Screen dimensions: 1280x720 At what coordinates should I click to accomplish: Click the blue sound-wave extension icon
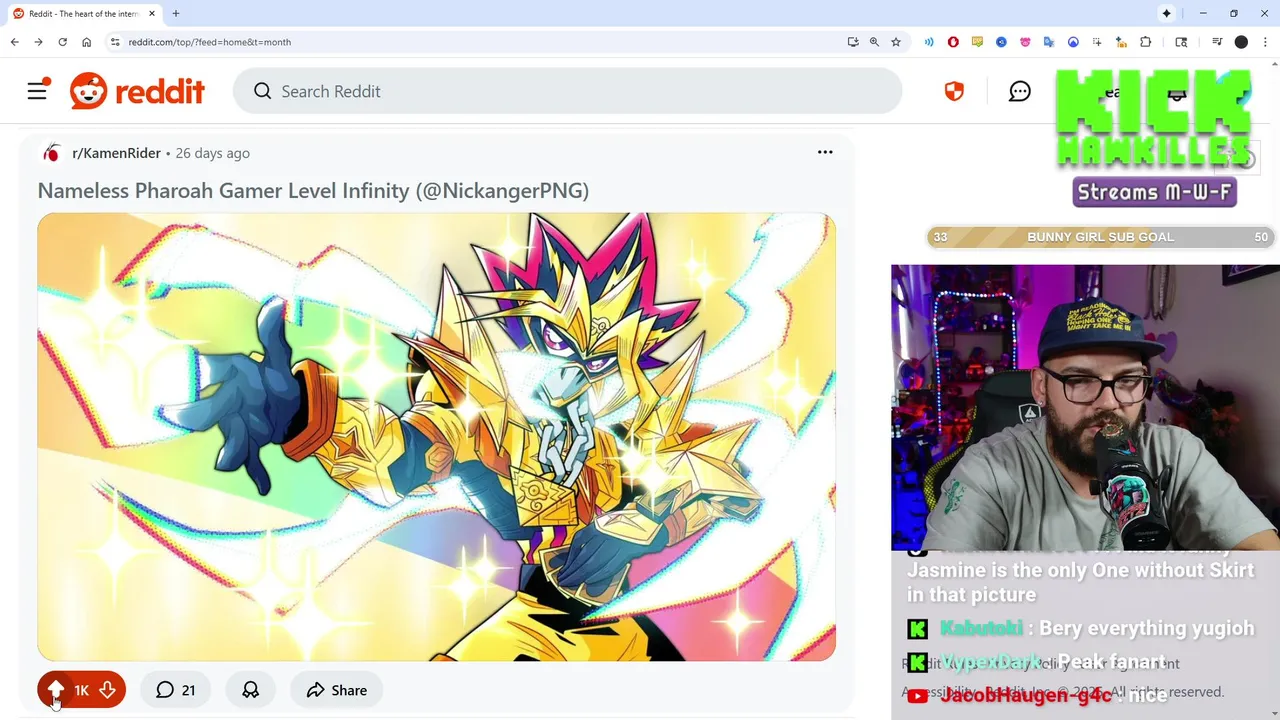[x=929, y=42]
